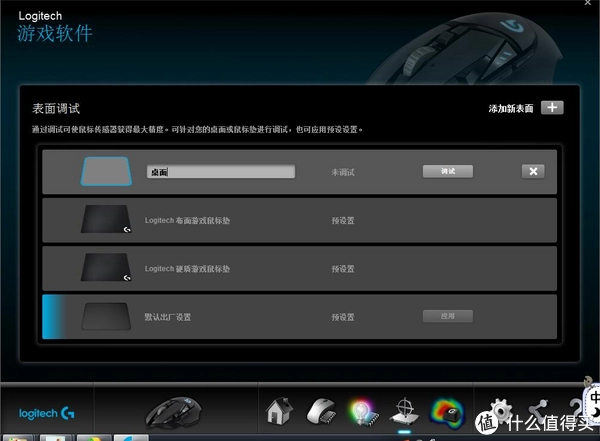This screenshot has width=600, height=441.
Task: Open the surface tuning crosshair icon
Action: pyautogui.click(x=404, y=412)
